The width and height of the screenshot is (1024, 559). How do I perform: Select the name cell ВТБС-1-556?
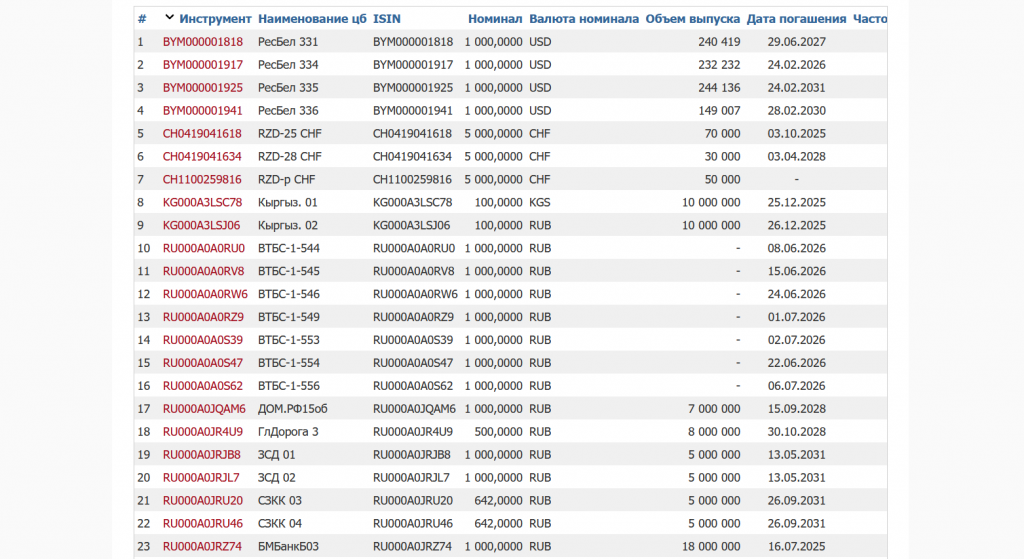pyautogui.click(x=289, y=385)
